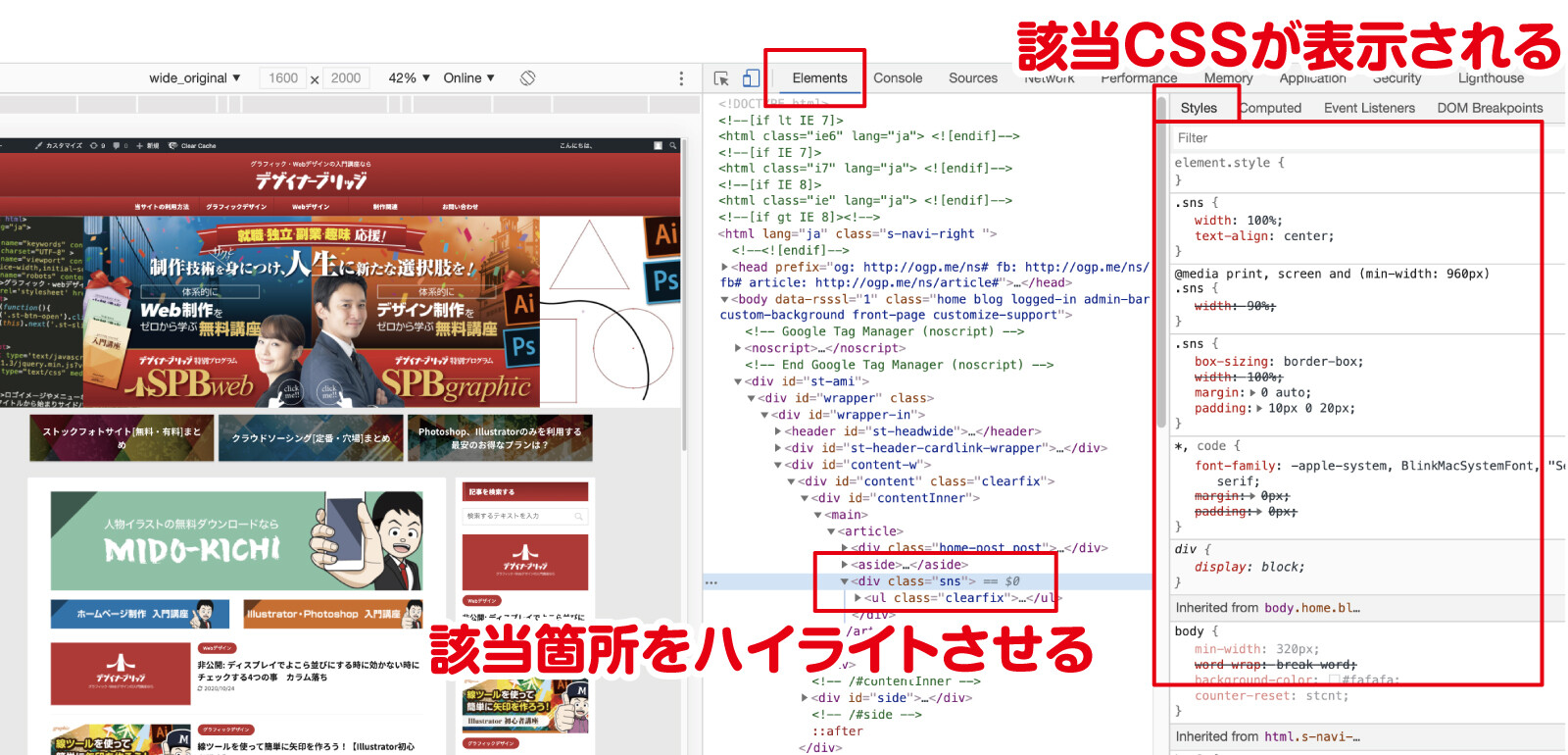Click the 1600 viewport width field
The width and height of the screenshot is (1568, 755).
(x=283, y=78)
